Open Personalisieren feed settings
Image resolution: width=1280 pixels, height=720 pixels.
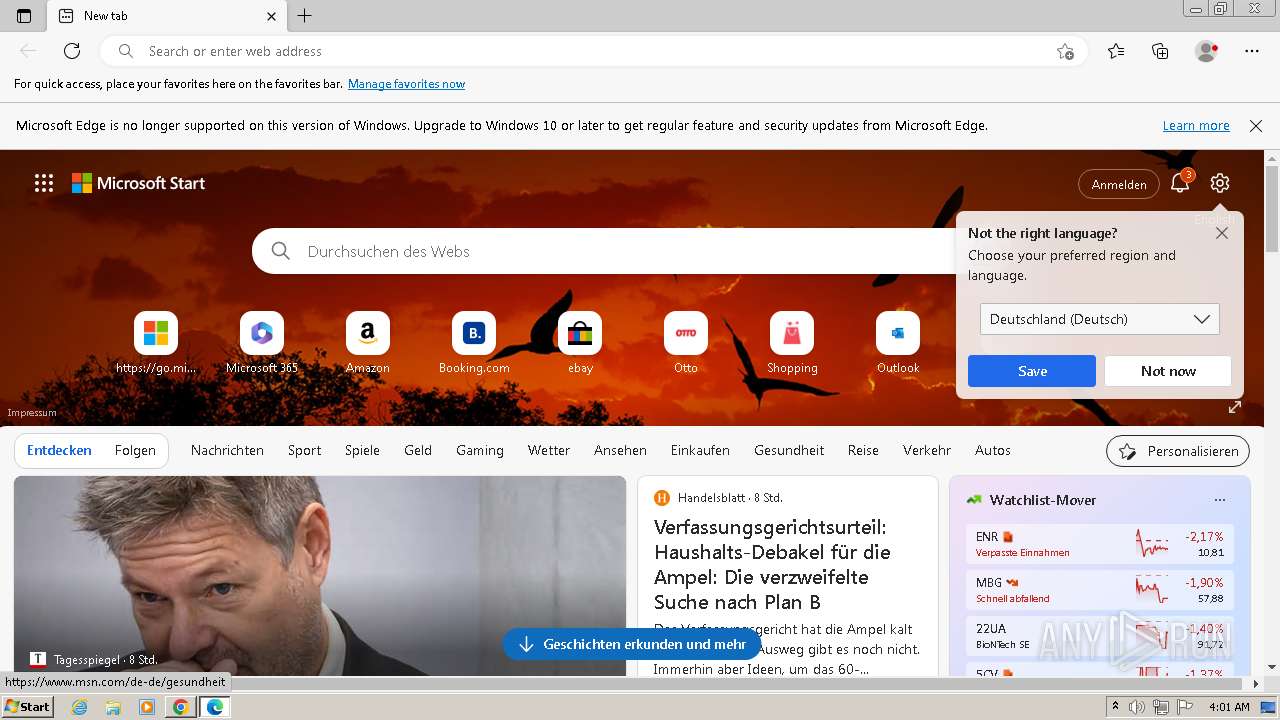point(1178,451)
